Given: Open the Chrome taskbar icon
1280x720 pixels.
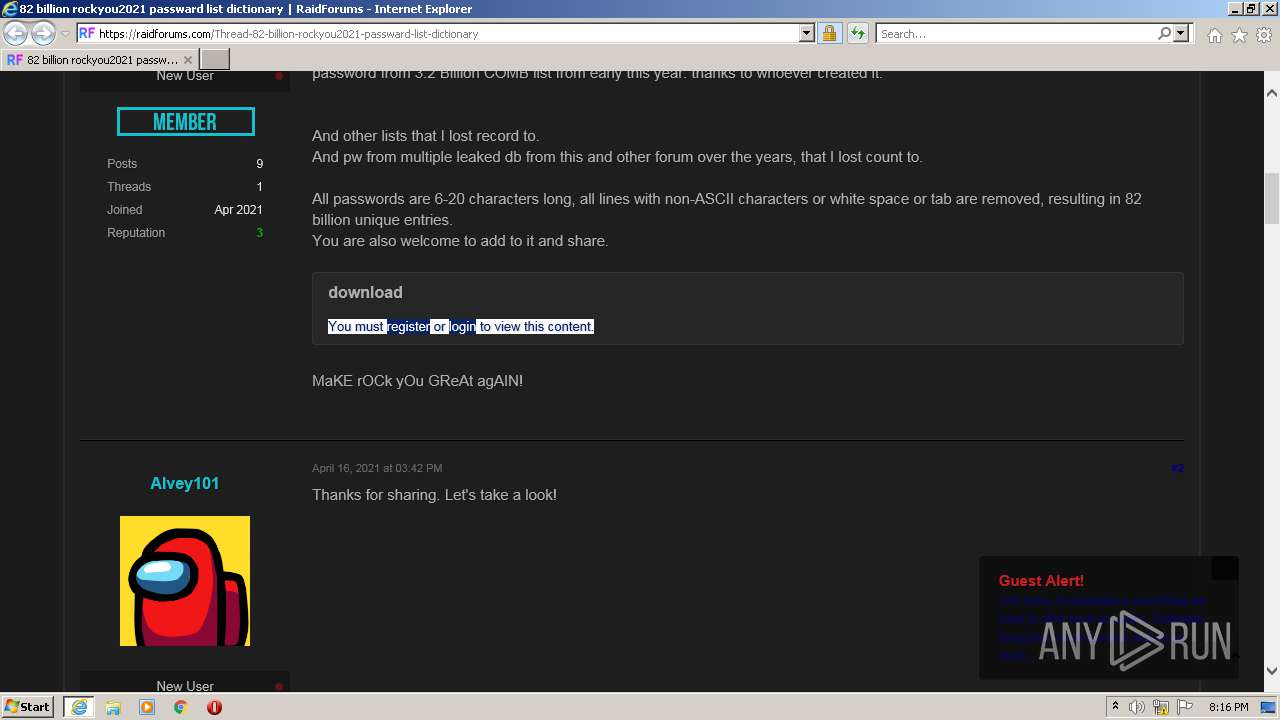Looking at the screenshot, I should coord(181,707).
